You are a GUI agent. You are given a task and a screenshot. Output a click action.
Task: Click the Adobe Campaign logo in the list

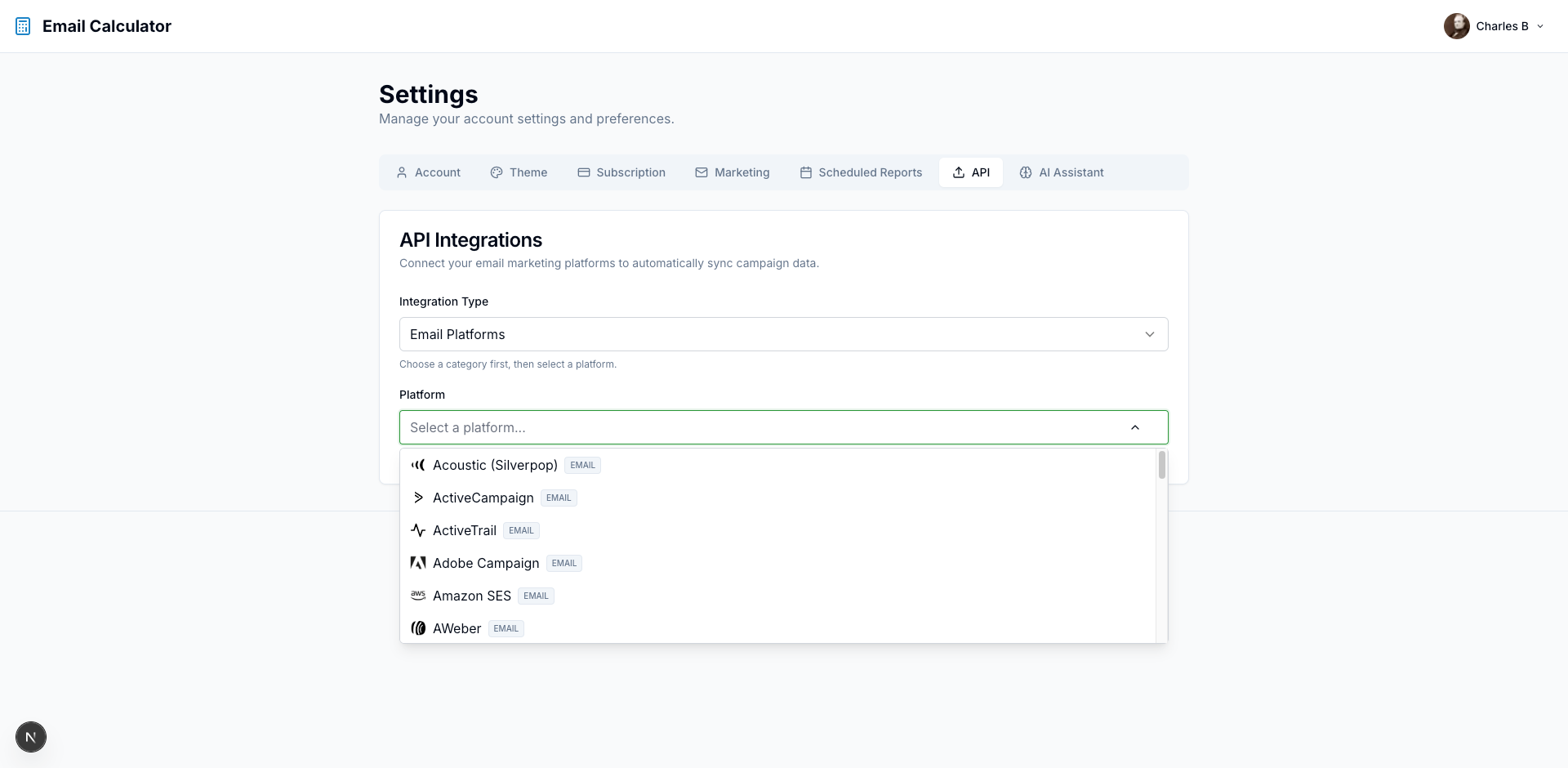coord(418,563)
